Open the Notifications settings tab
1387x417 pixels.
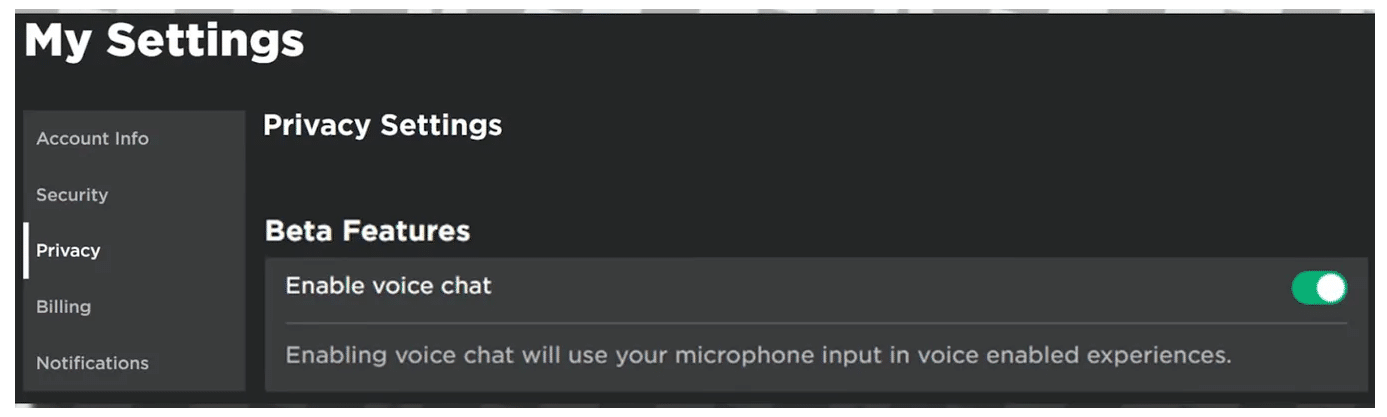point(92,363)
